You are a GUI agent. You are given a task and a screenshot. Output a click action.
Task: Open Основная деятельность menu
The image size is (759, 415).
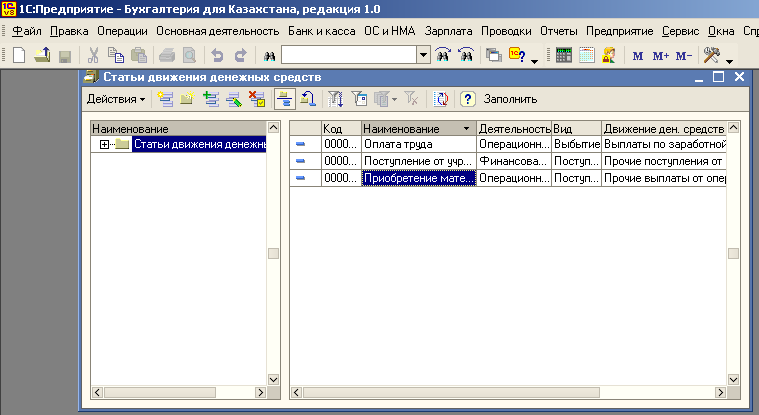[x=218, y=31]
